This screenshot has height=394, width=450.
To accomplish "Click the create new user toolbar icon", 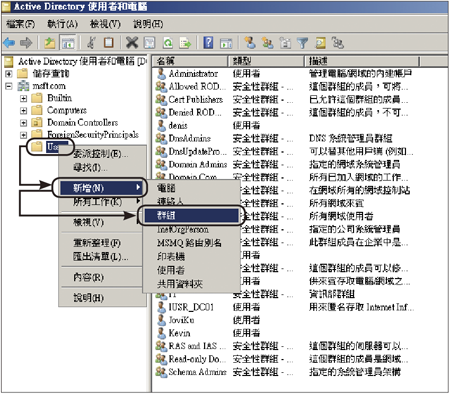I will [x=250, y=43].
